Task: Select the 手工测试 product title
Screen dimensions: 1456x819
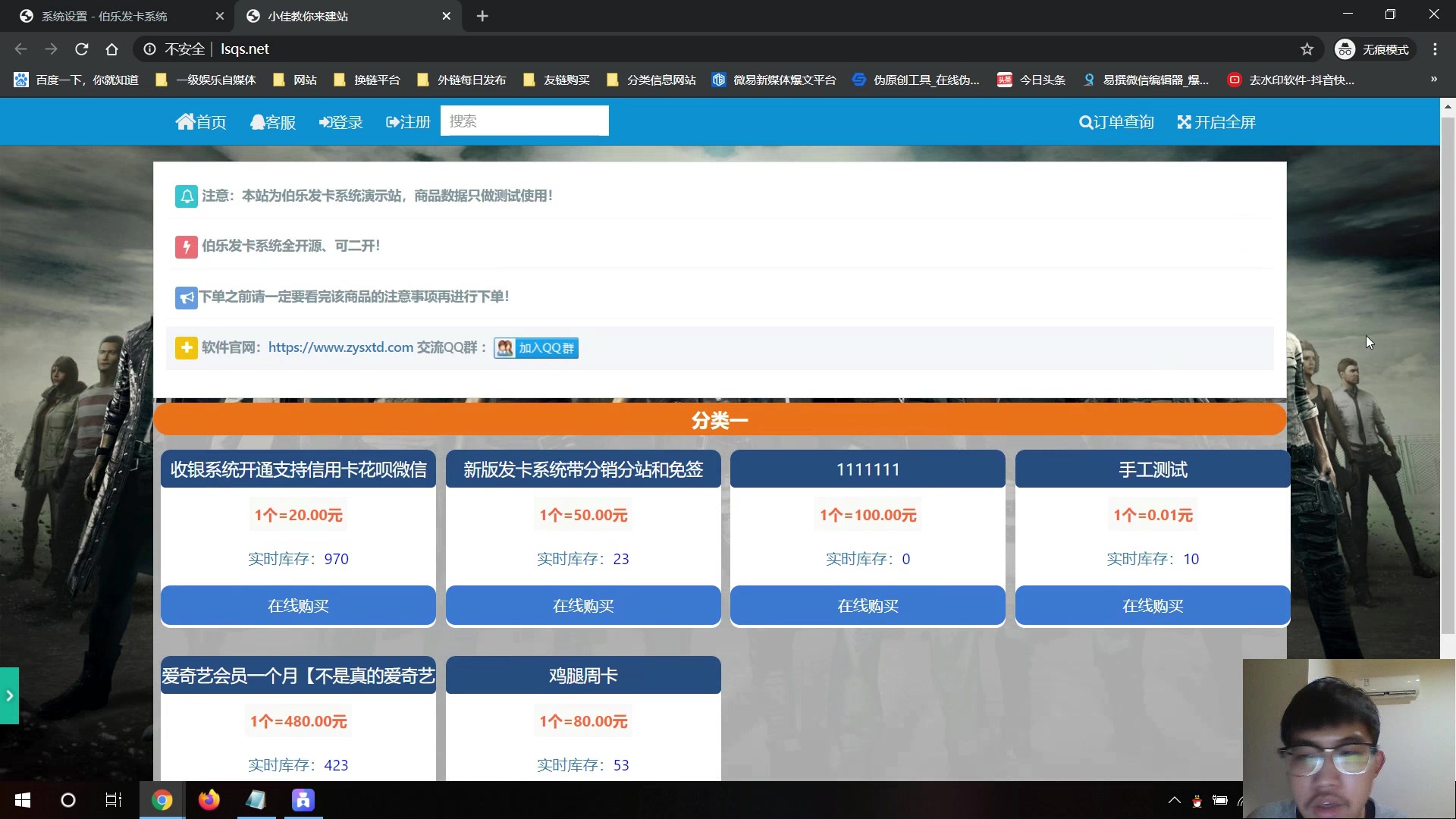Action: [1153, 469]
